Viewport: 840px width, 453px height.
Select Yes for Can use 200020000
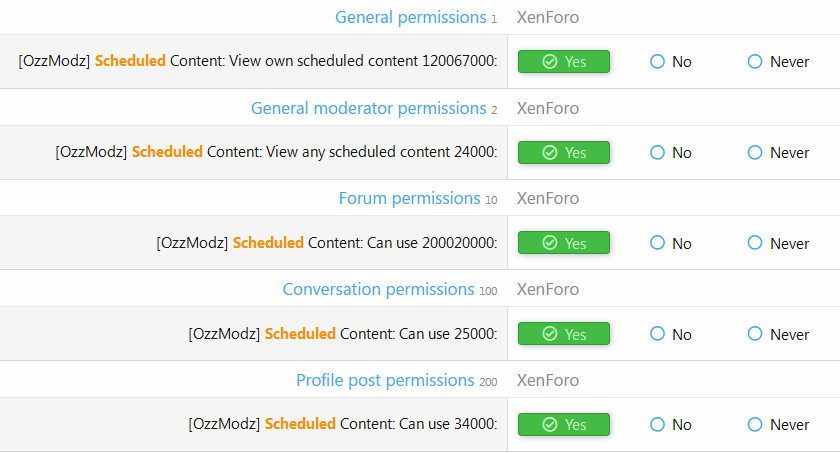tap(563, 243)
